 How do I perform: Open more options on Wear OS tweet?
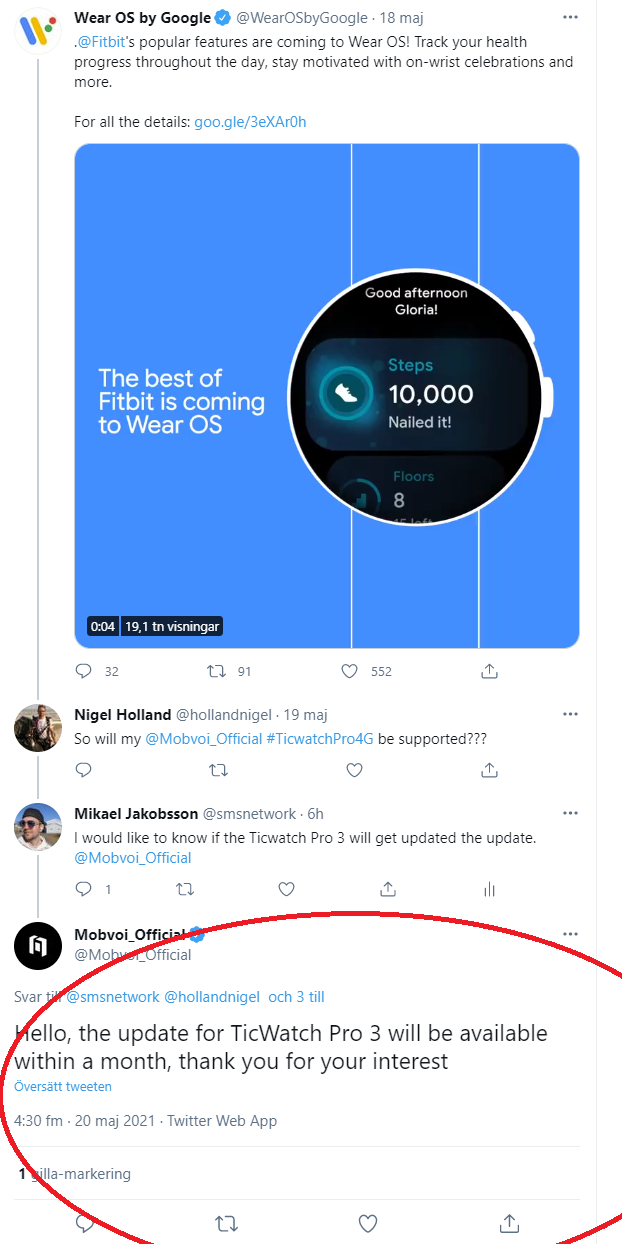[570, 18]
